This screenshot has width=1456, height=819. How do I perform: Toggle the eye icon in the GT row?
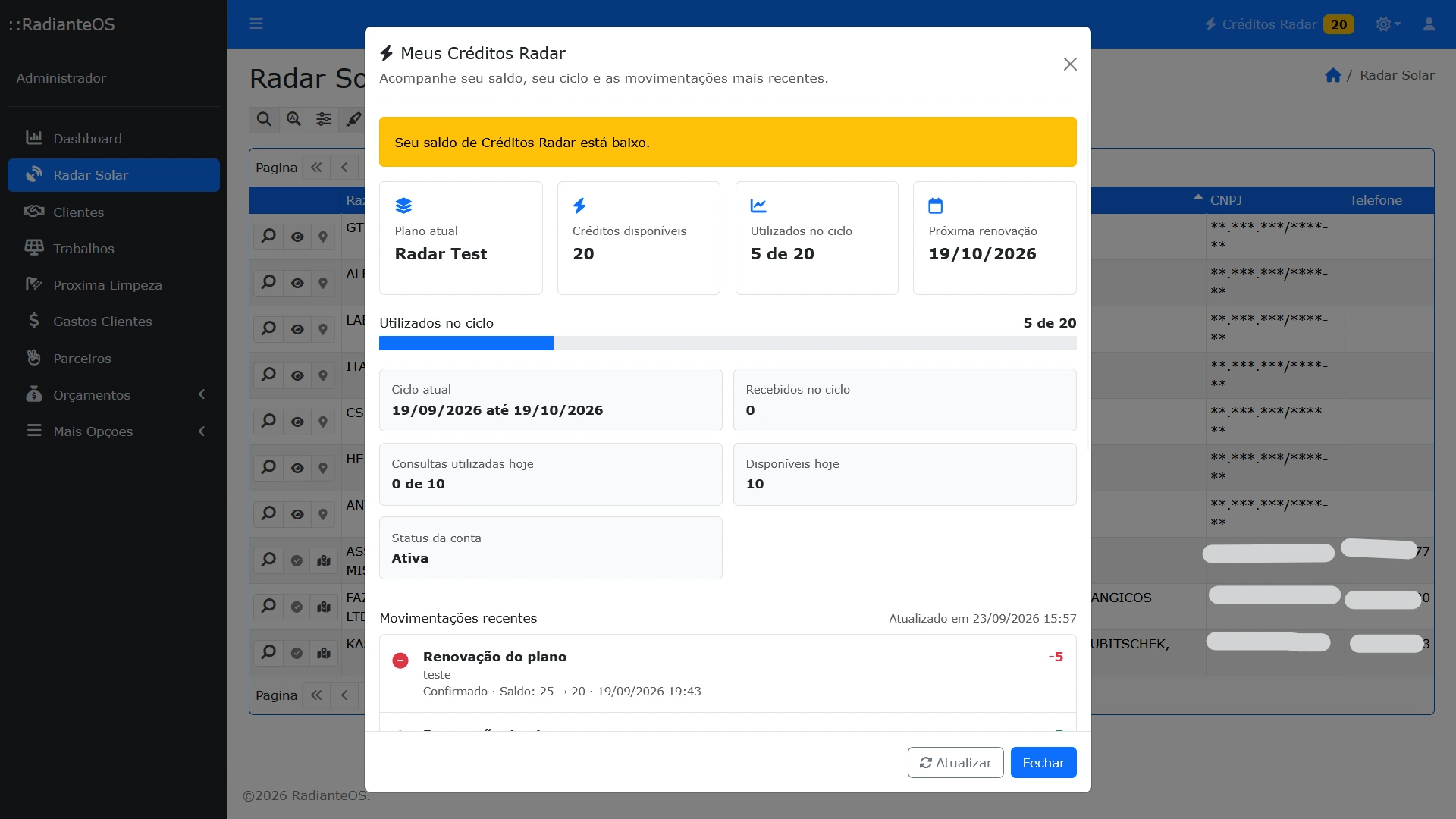click(297, 237)
